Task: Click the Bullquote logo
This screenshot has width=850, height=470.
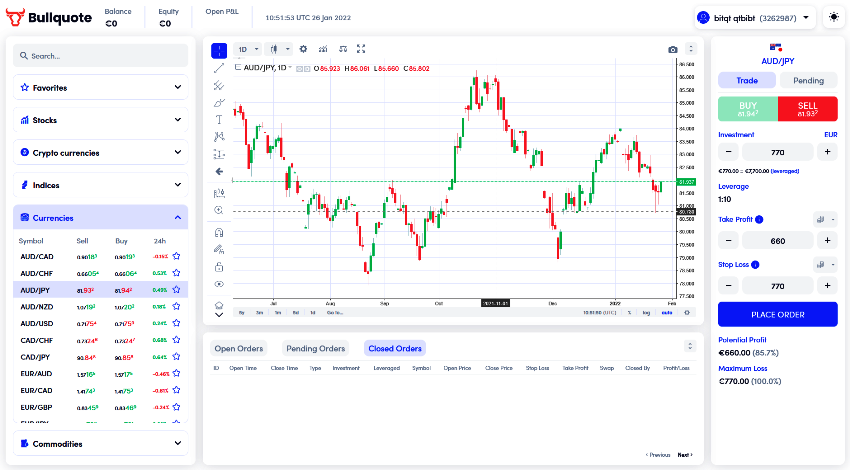Action: point(49,17)
